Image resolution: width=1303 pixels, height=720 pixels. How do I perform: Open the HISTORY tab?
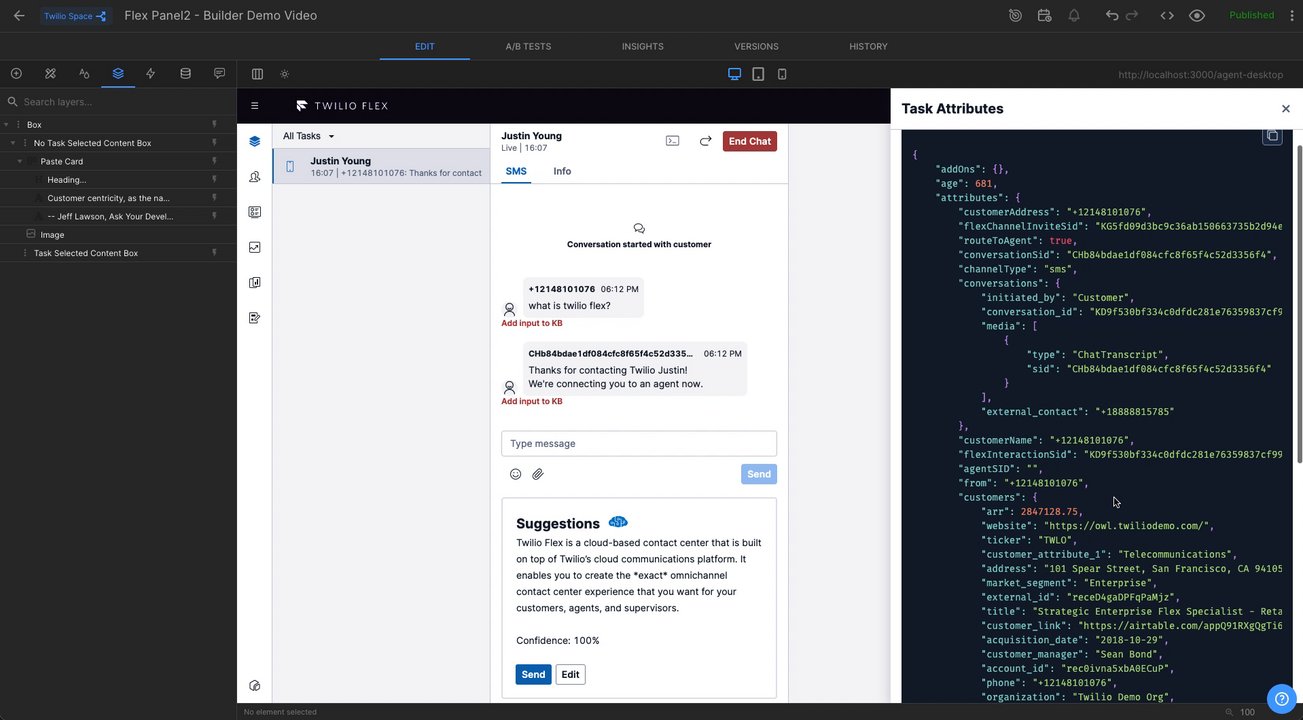click(868, 46)
